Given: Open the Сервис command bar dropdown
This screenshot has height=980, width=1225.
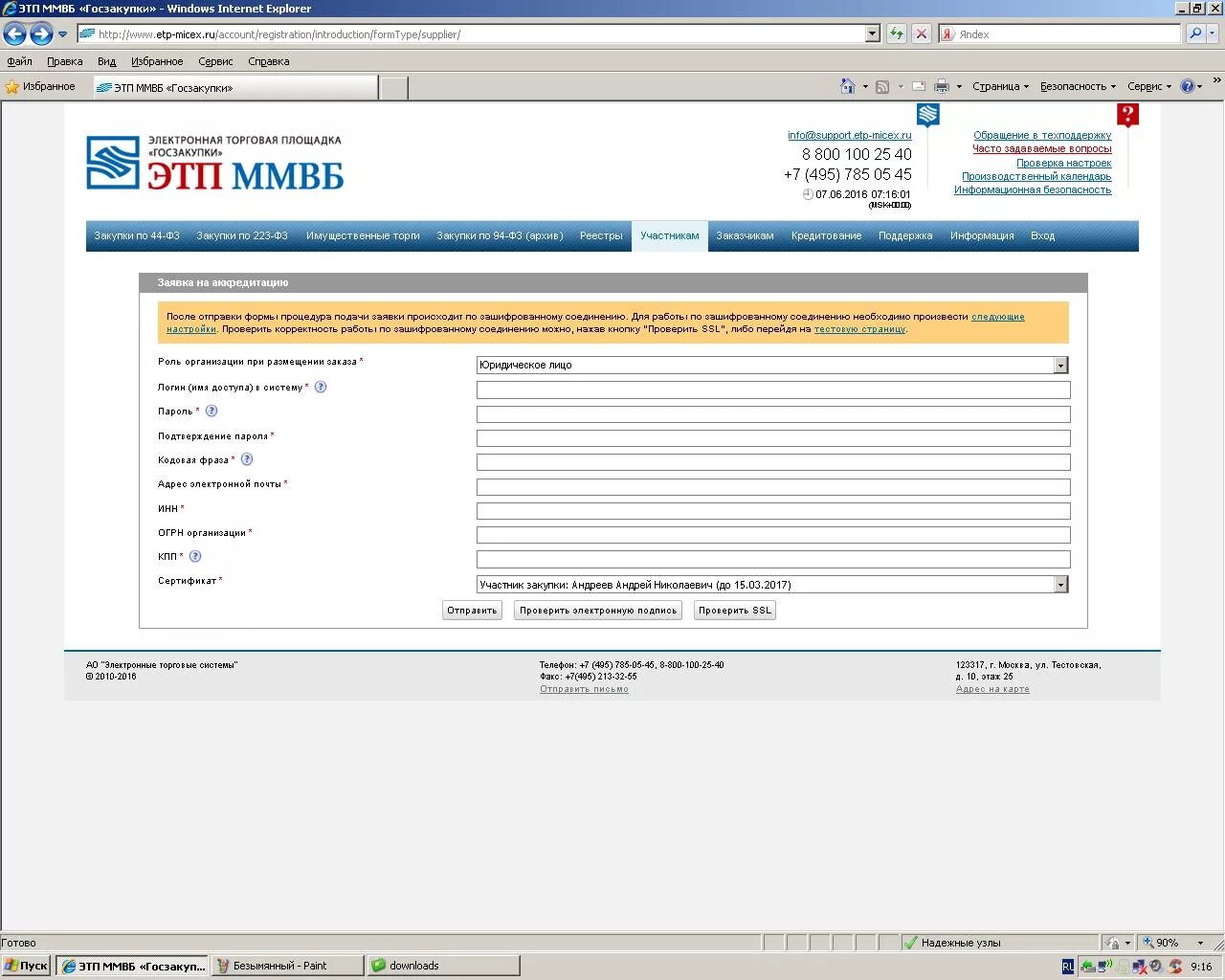Looking at the screenshot, I should 1148,86.
